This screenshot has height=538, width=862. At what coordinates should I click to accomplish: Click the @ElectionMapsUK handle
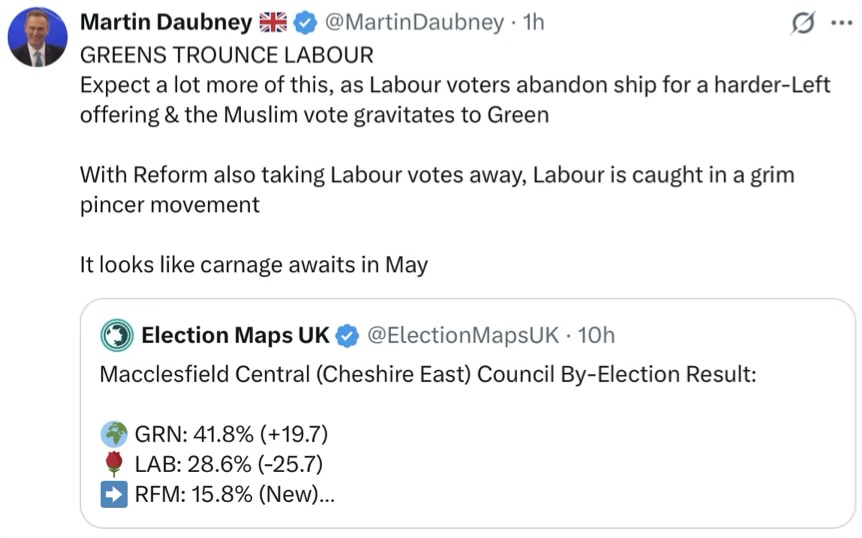click(x=463, y=335)
